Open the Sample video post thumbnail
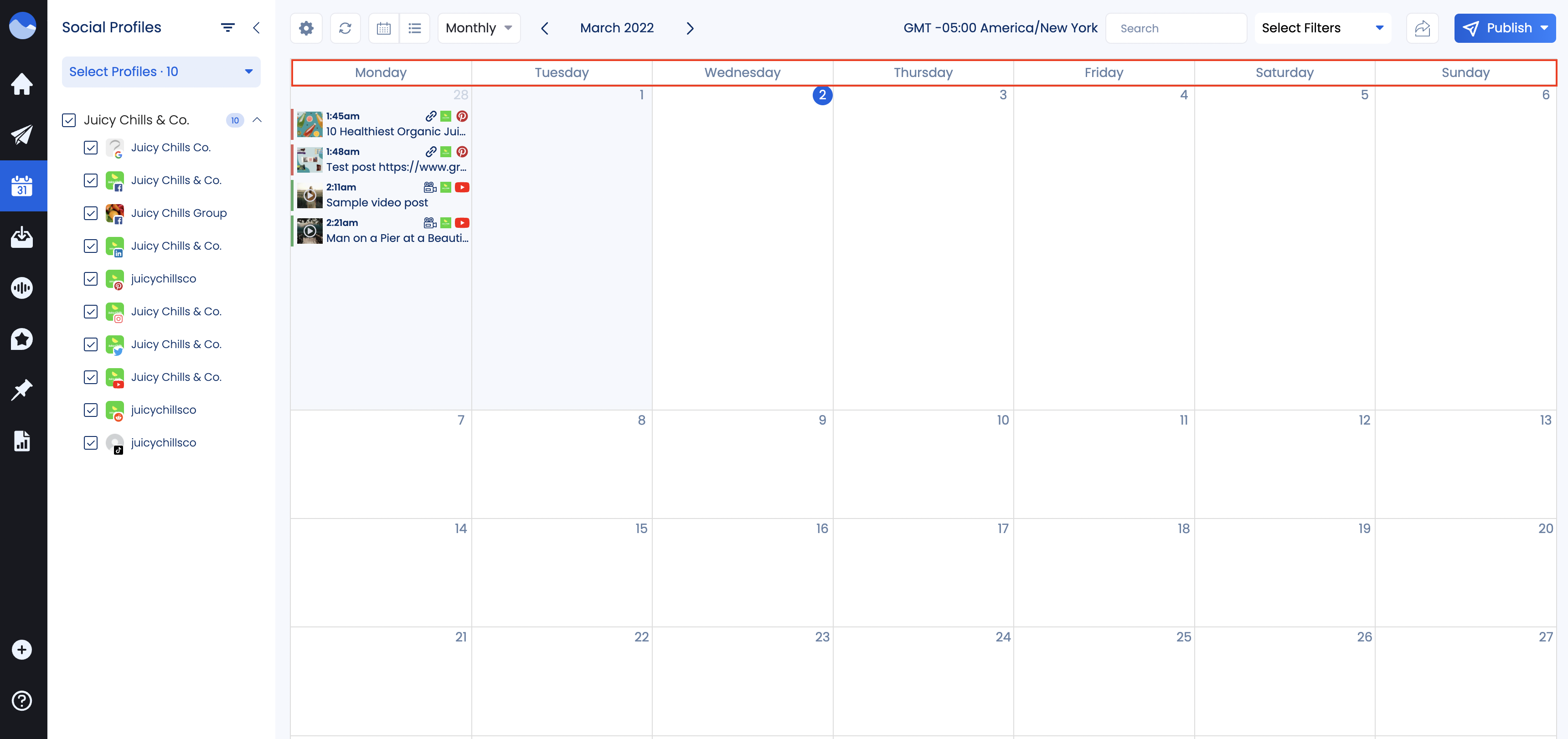 309,196
